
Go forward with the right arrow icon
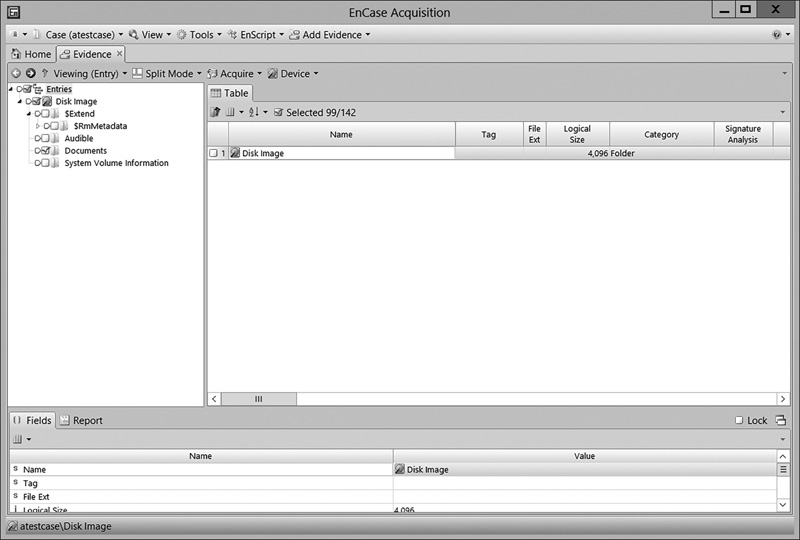31,73
